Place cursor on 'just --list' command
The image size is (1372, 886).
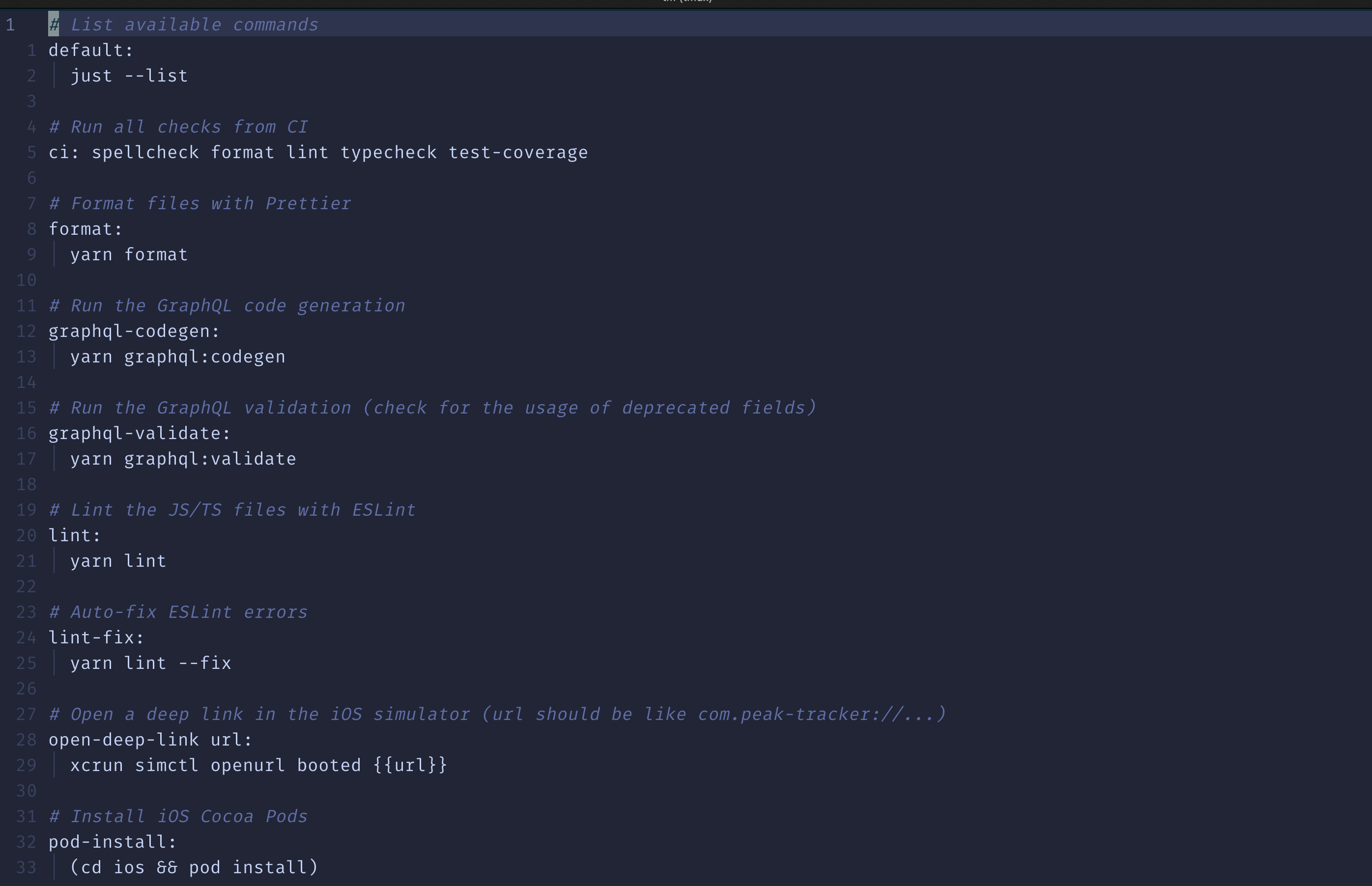click(129, 76)
